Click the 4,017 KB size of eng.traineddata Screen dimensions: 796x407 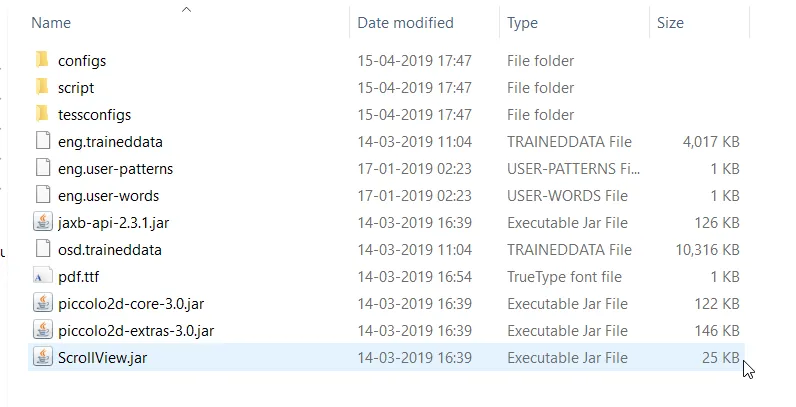710,141
